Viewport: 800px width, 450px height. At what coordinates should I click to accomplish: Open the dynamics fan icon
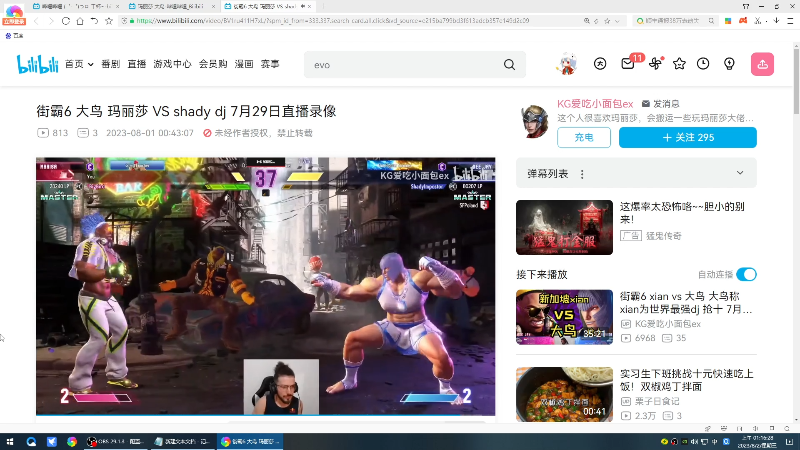click(656, 64)
